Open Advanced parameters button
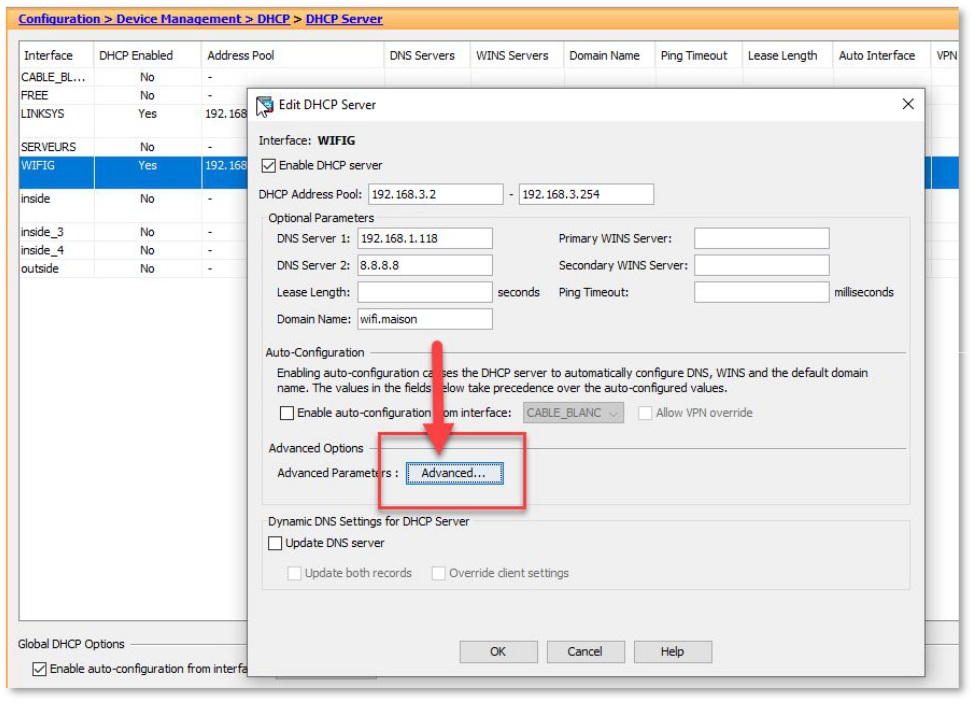This screenshot has height=705, width=976. (x=453, y=474)
